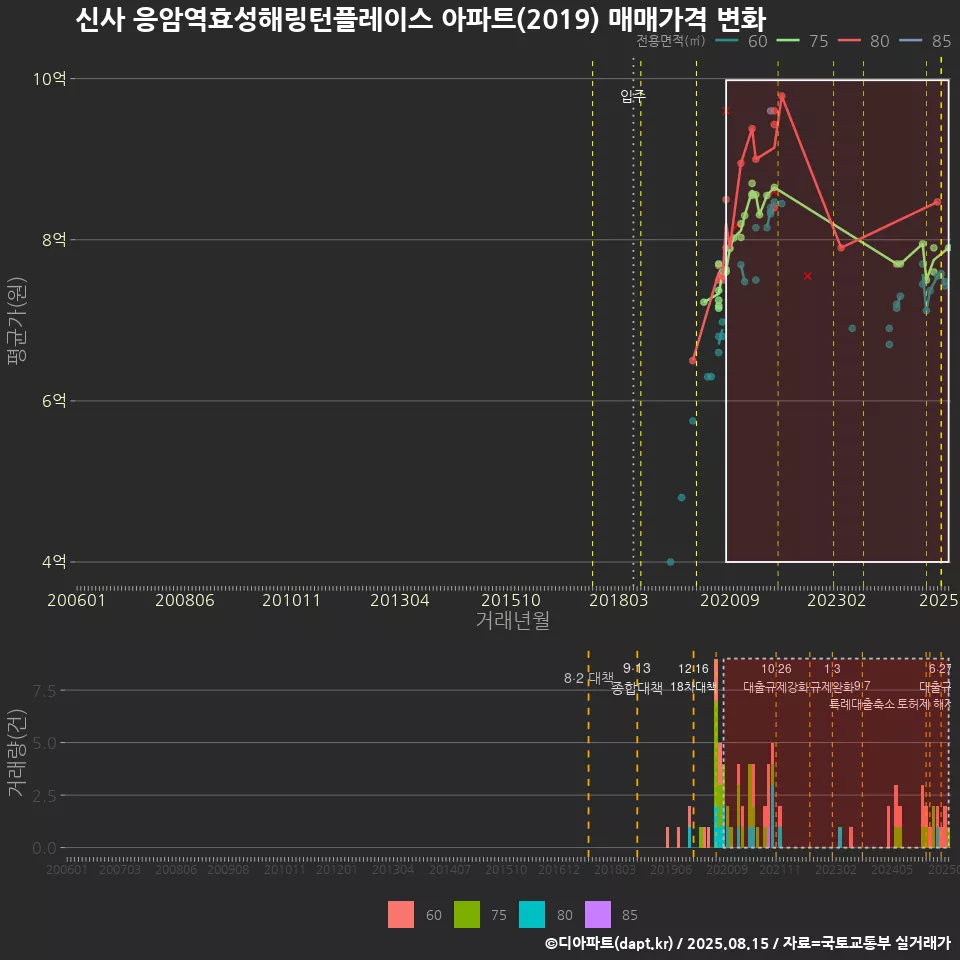Click the last red 80㎡ line point above 8억
The image size is (960, 960).
pos(937,201)
